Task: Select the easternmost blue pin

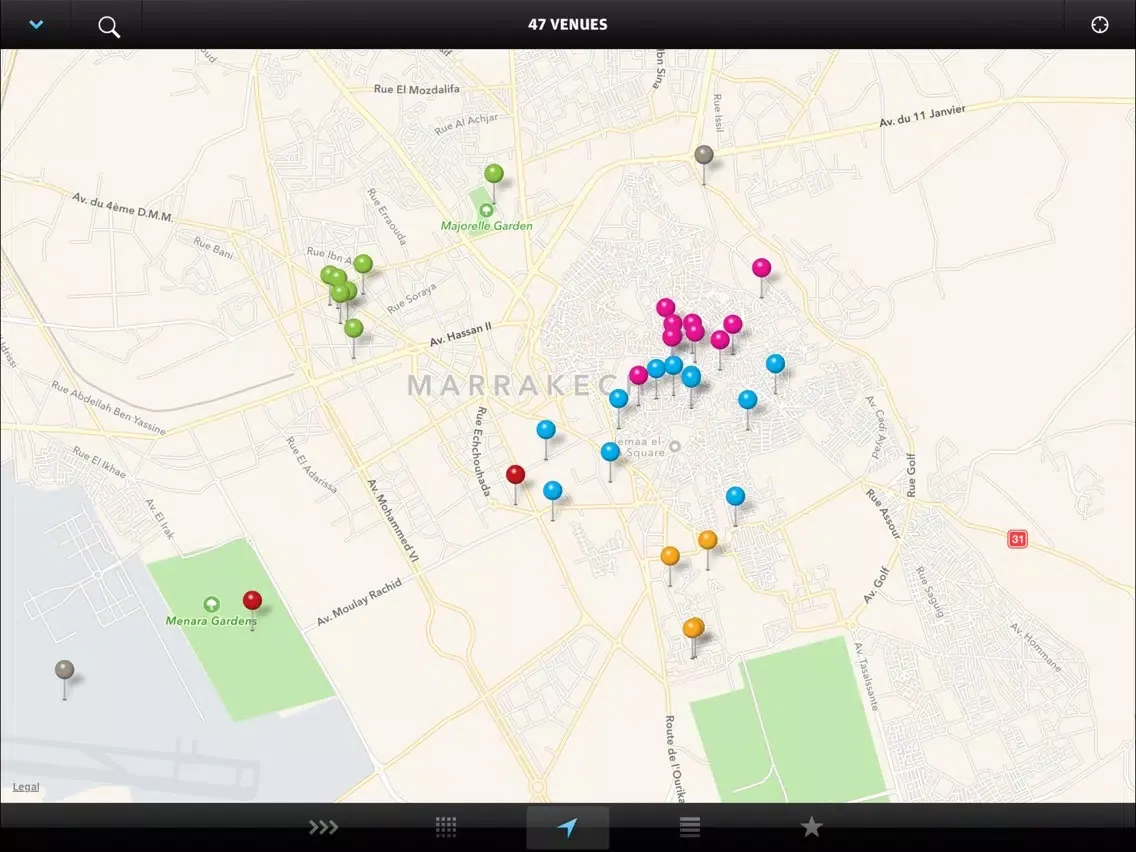Action: coord(775,364)
